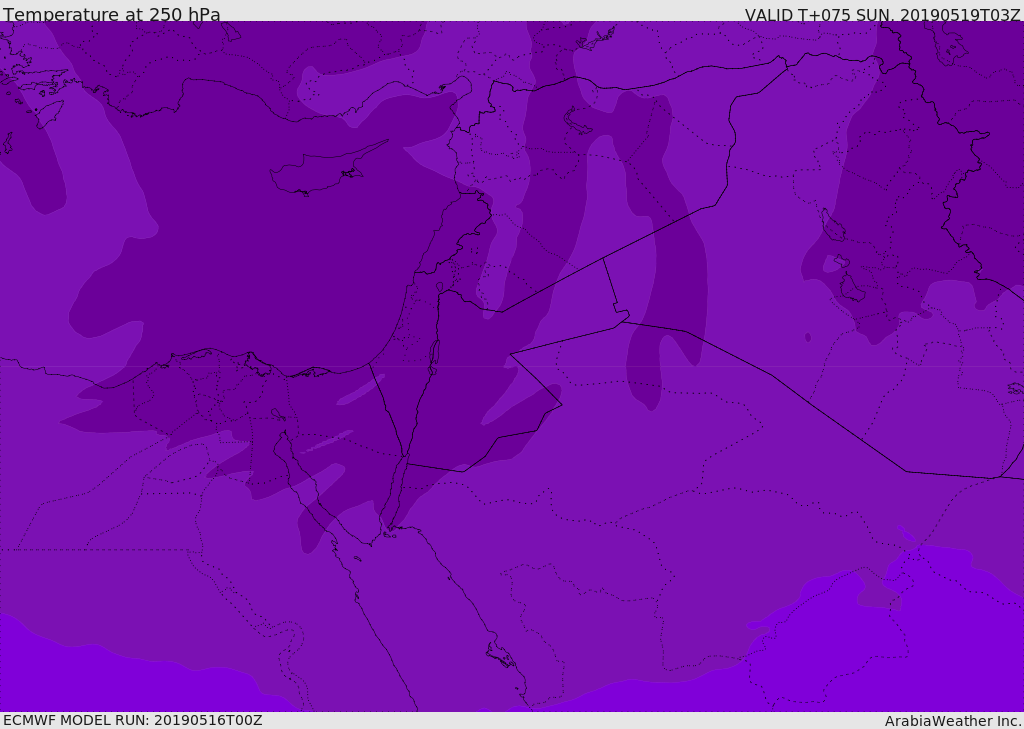
Task: Click the 'Temperature at 250 hPa' title
Action: pos(112,14)
